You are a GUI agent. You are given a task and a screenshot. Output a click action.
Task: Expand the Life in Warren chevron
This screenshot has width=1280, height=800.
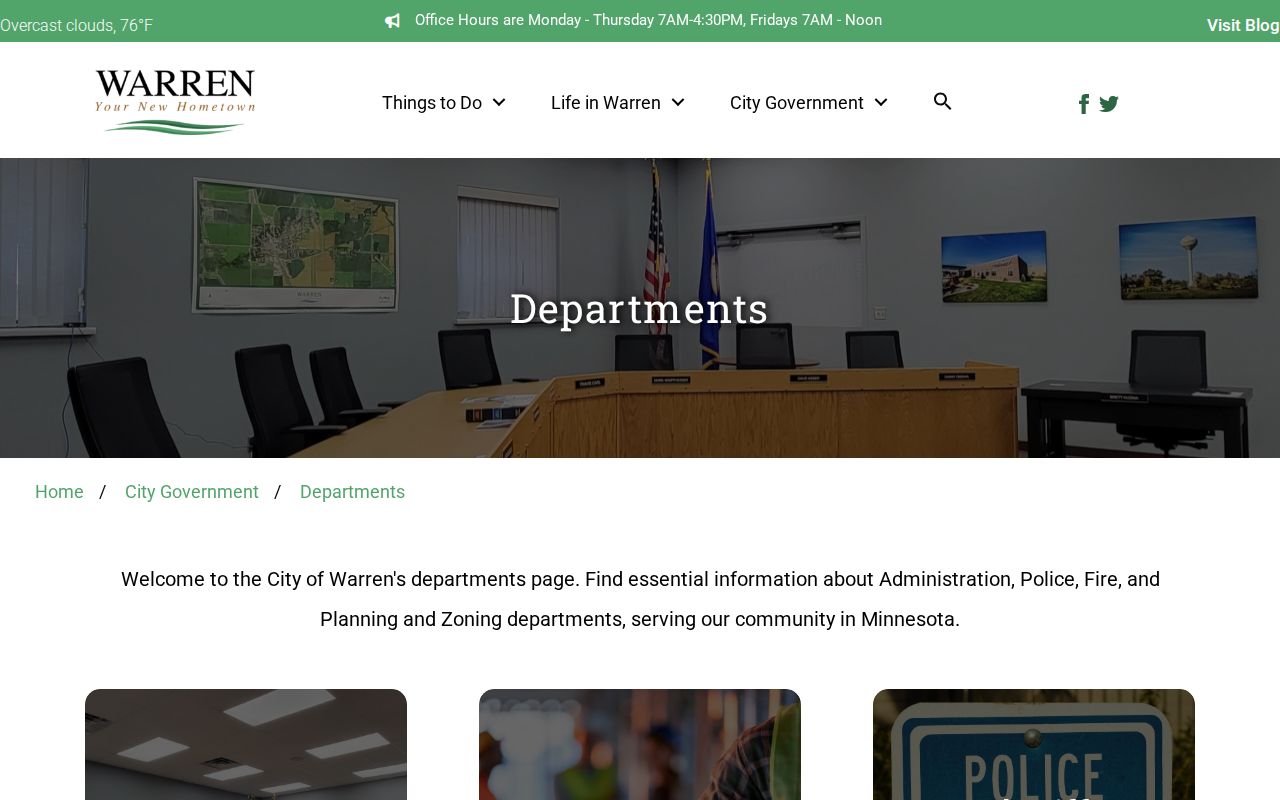[x=678, y=102]
